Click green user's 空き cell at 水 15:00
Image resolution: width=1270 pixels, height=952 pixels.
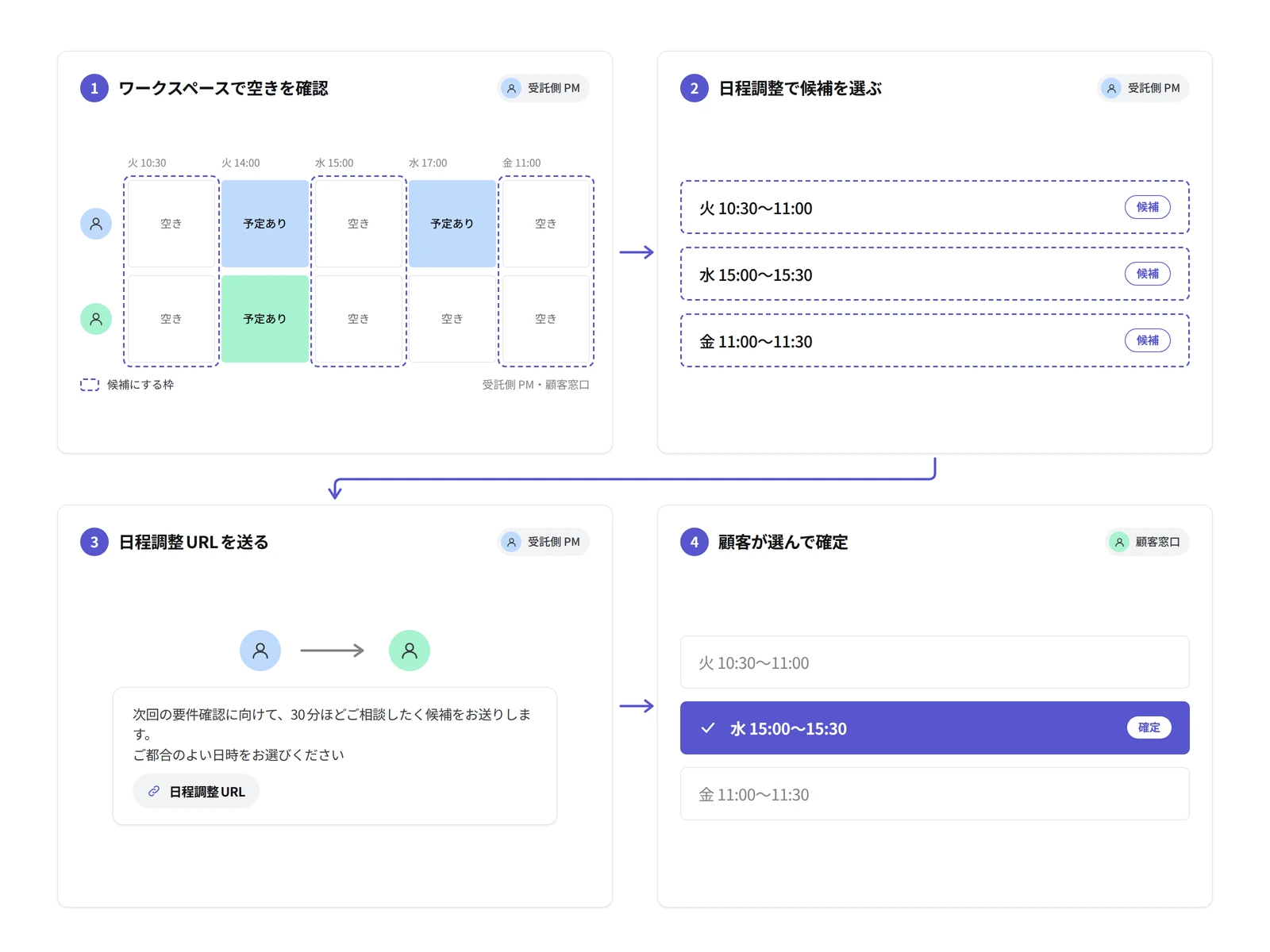click(359, 319)
